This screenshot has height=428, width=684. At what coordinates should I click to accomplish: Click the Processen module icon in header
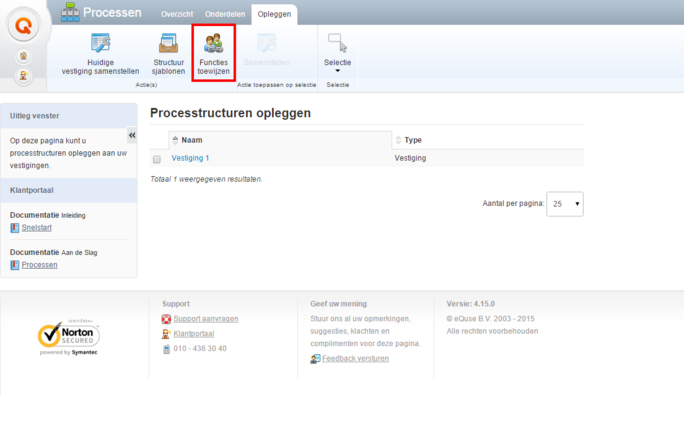pos(70,12)
